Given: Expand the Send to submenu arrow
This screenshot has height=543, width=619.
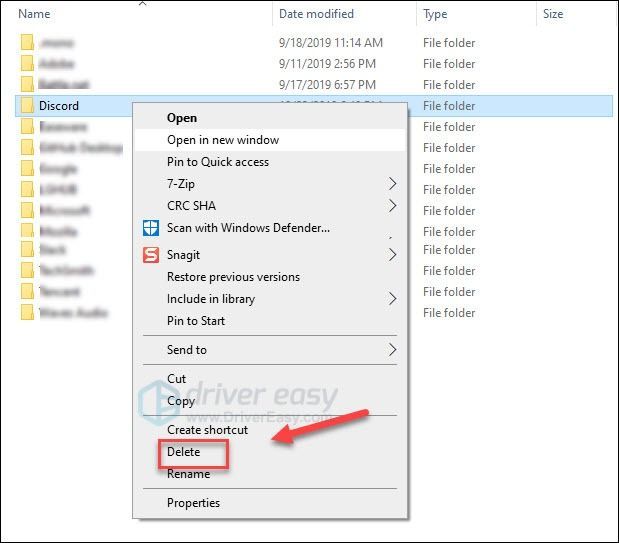Looking at the screenshot, I should pyautogui.click(x=392, y=349).
